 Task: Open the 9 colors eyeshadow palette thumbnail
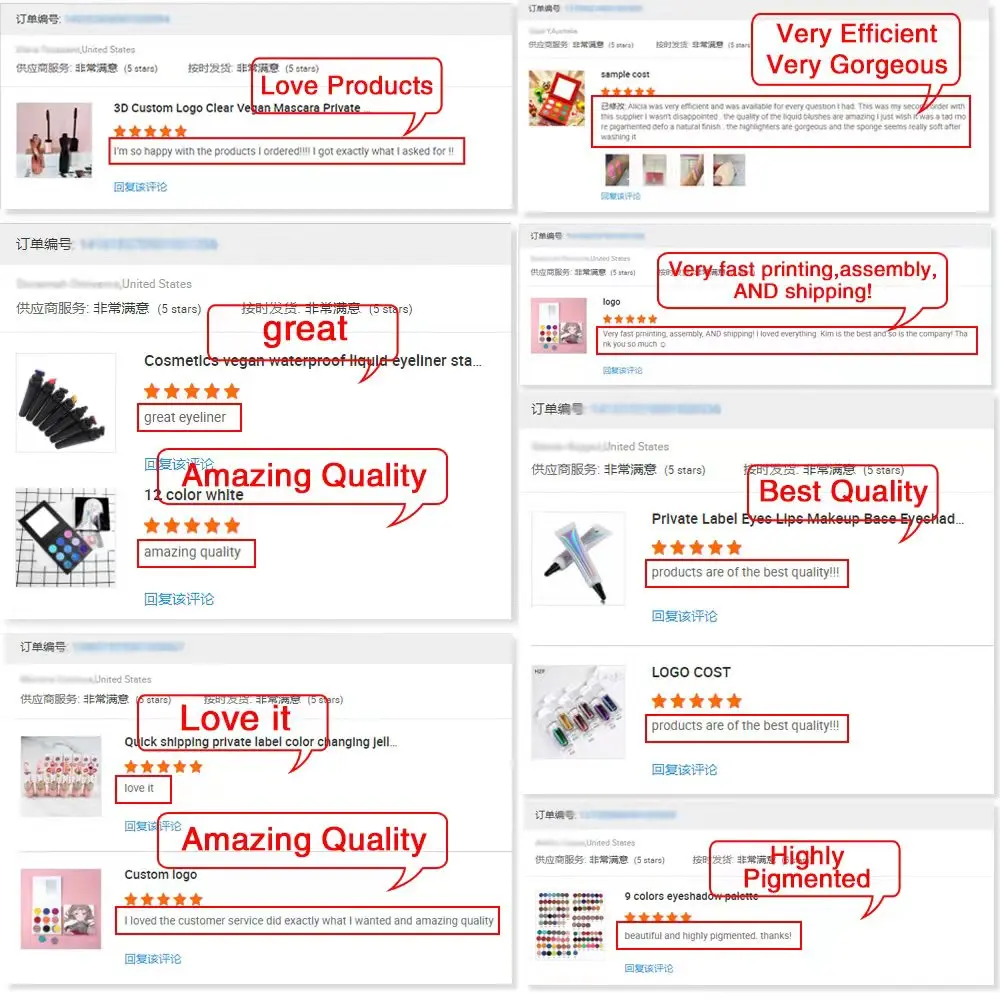click(x=570, y=925)
